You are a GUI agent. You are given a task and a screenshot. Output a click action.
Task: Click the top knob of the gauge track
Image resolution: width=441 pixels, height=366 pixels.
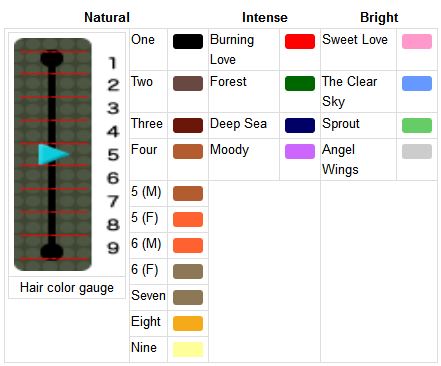pos(52,58)
